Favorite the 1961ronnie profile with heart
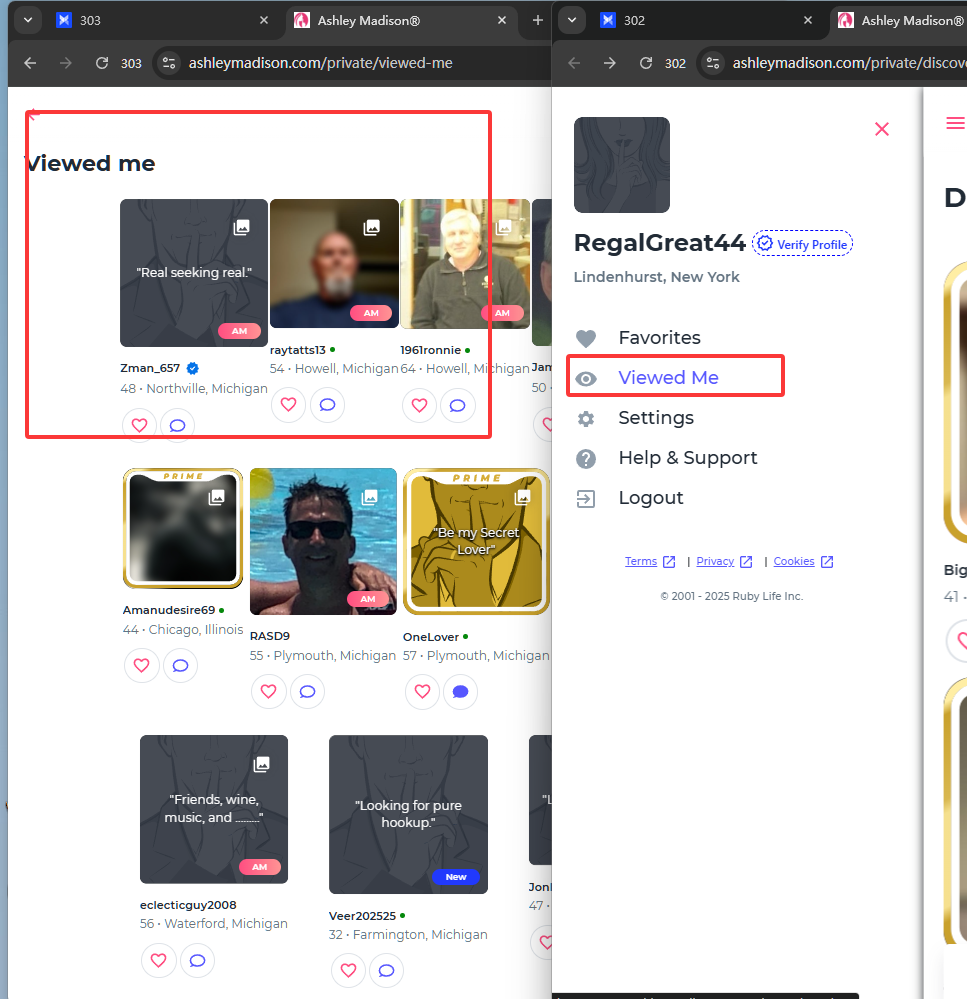The width and height of the screenshot is (967, 999). [419, 405]
